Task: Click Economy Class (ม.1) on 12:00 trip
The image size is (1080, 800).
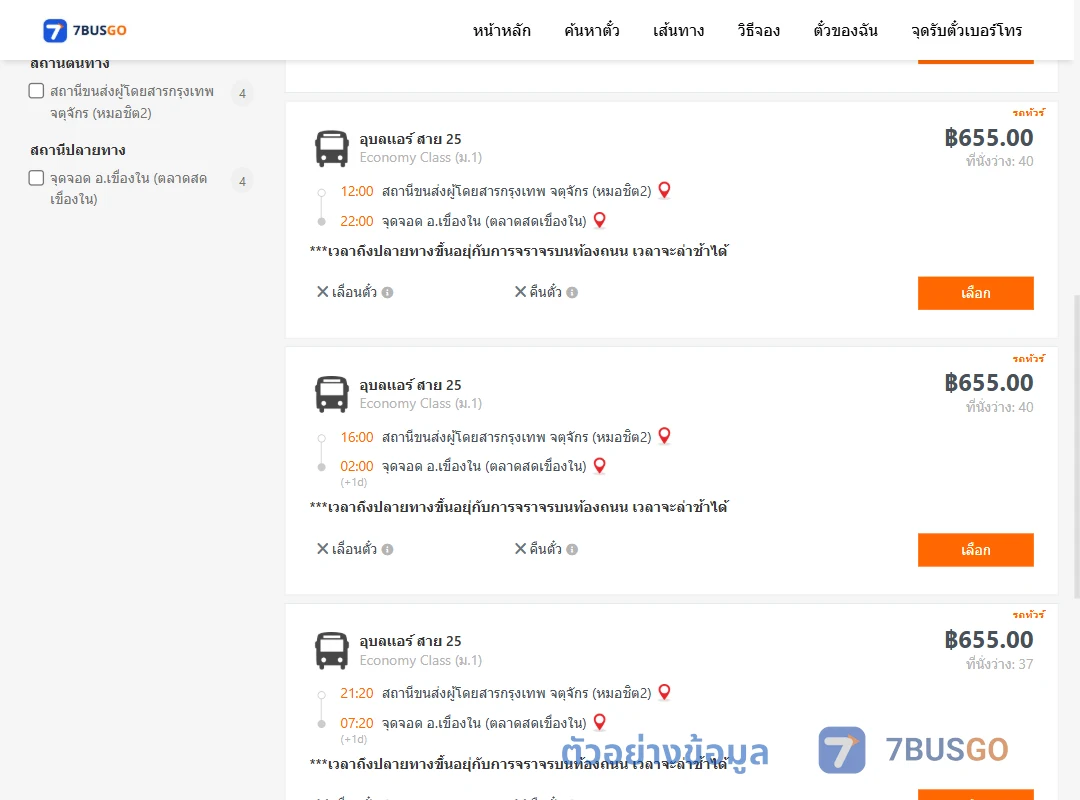Action: [x=421, y=158]
